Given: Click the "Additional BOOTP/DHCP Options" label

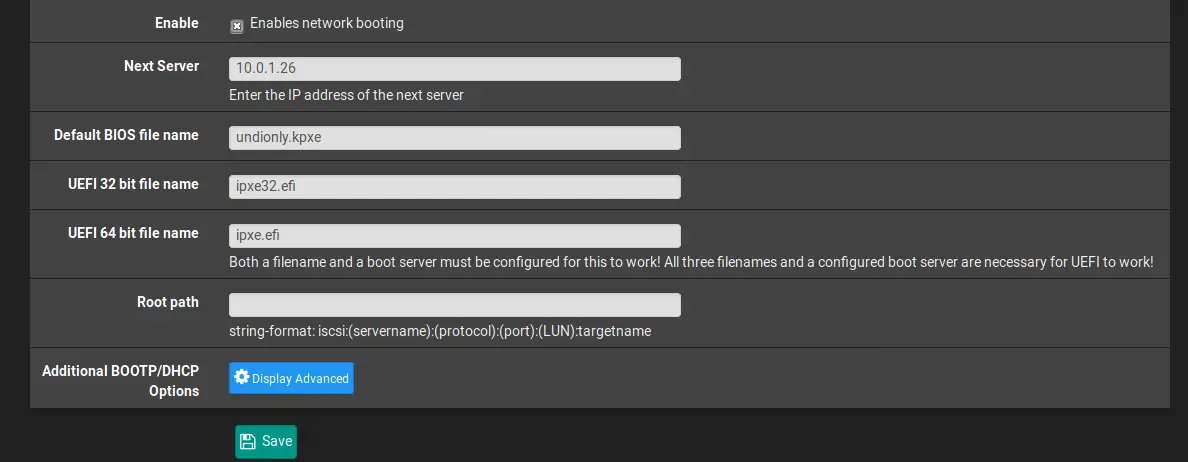Looking at the screenshot, I should coord(120,381).
